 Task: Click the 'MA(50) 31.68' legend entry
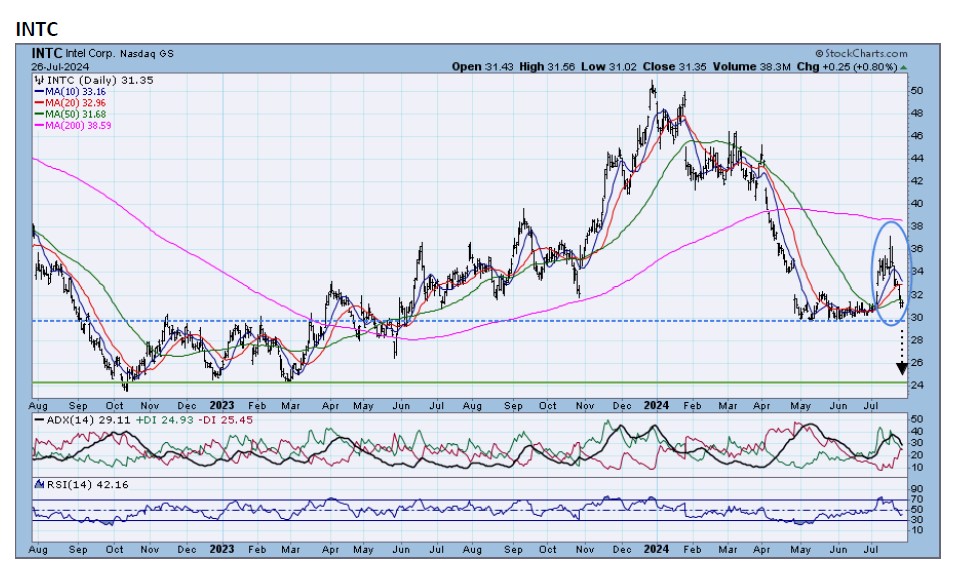(x=75, y=114)
